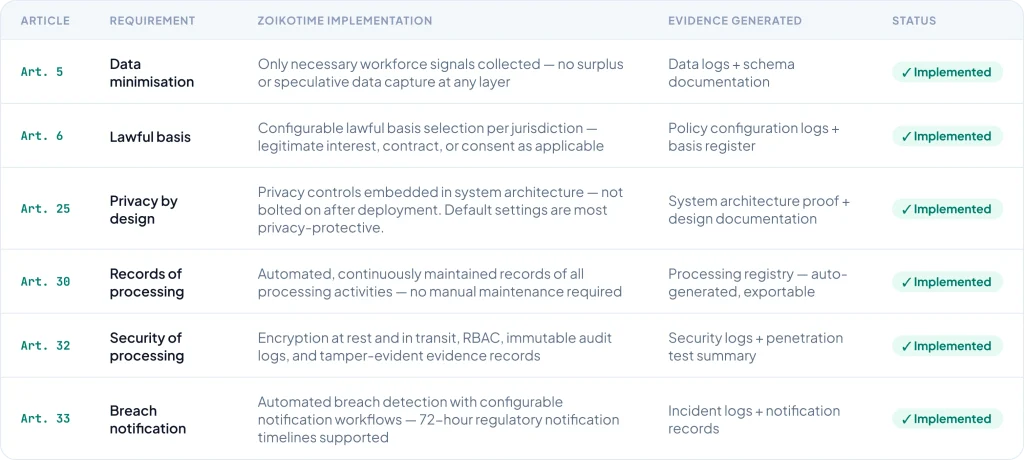Click the Breach notification requirement title

(147, 419)
